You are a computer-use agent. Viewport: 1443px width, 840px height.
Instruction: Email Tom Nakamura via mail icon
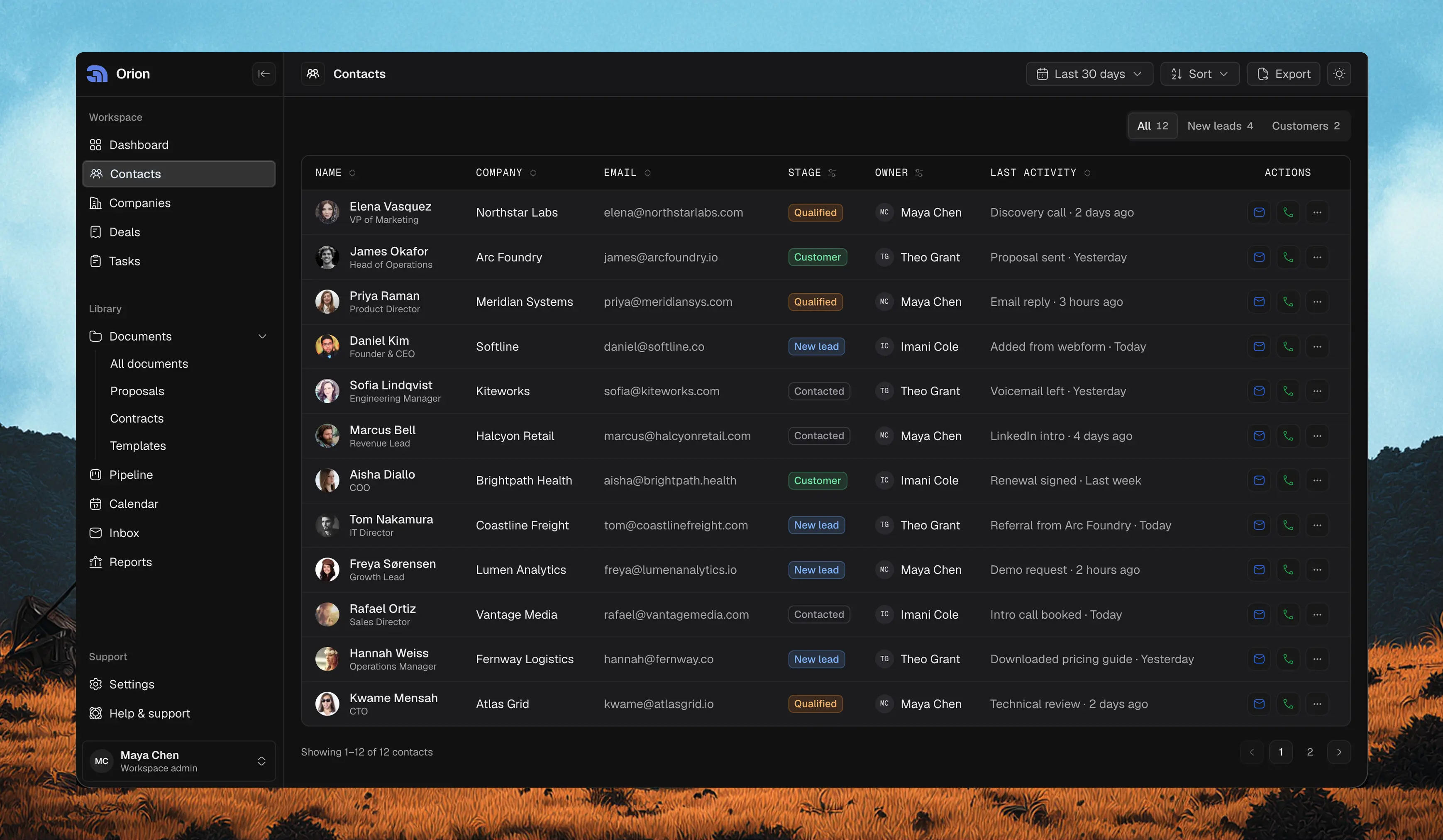coord(1259,525)
